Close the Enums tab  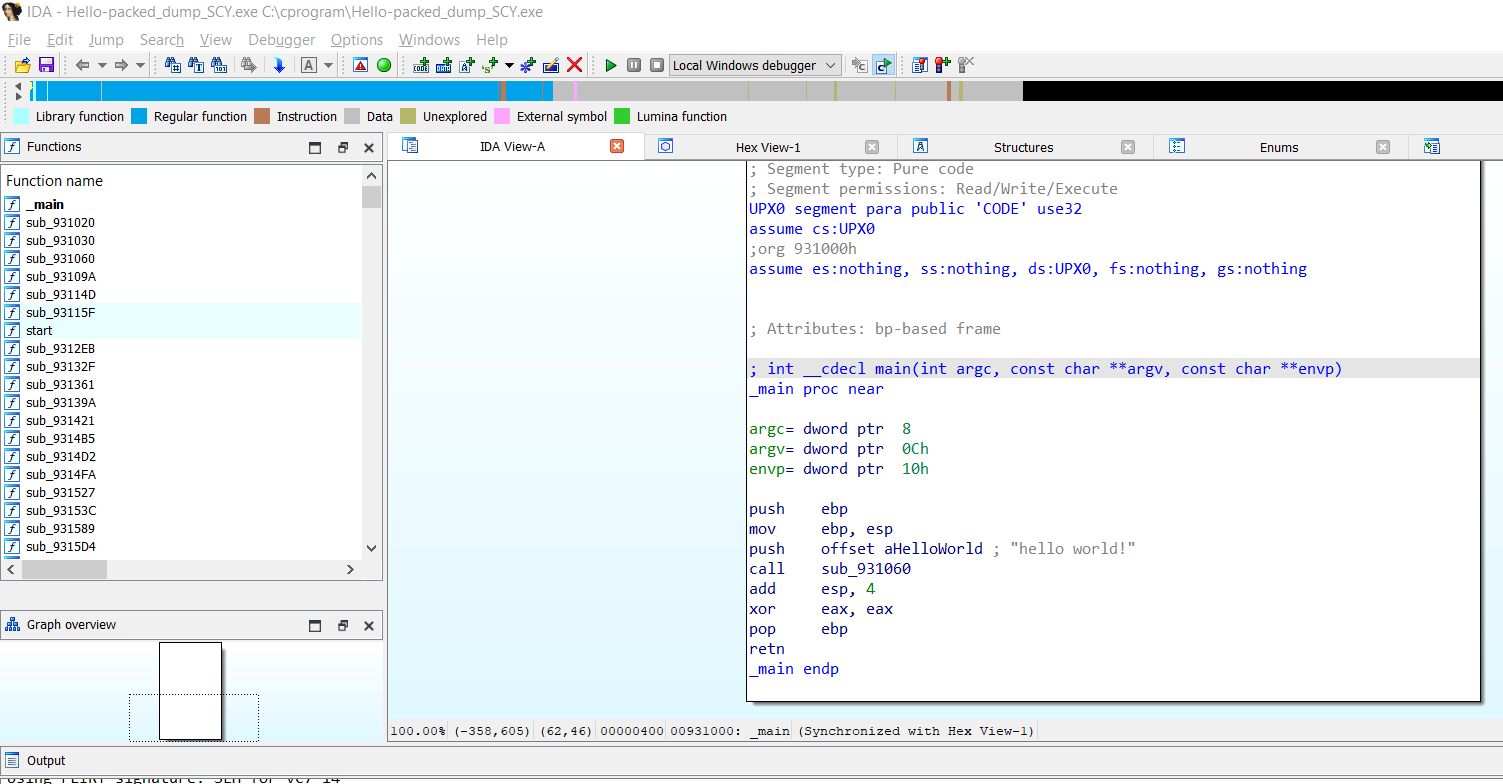[1383, 147]
